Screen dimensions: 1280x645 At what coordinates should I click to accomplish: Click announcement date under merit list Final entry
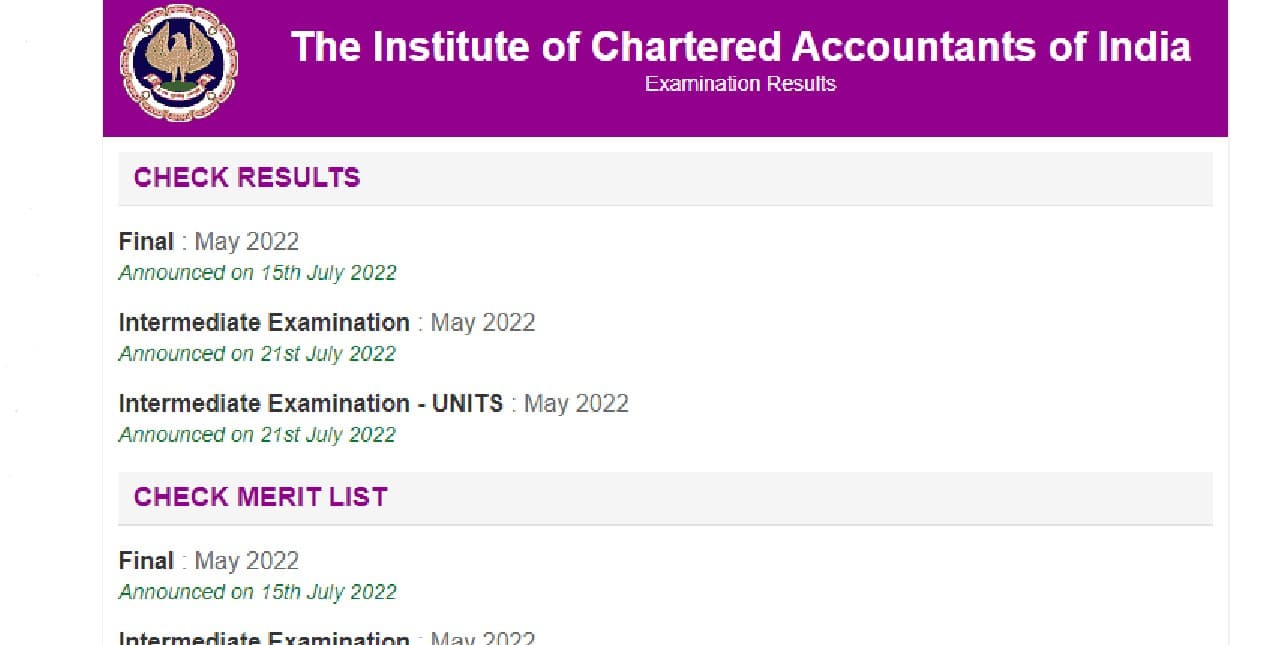pos(258,592)
